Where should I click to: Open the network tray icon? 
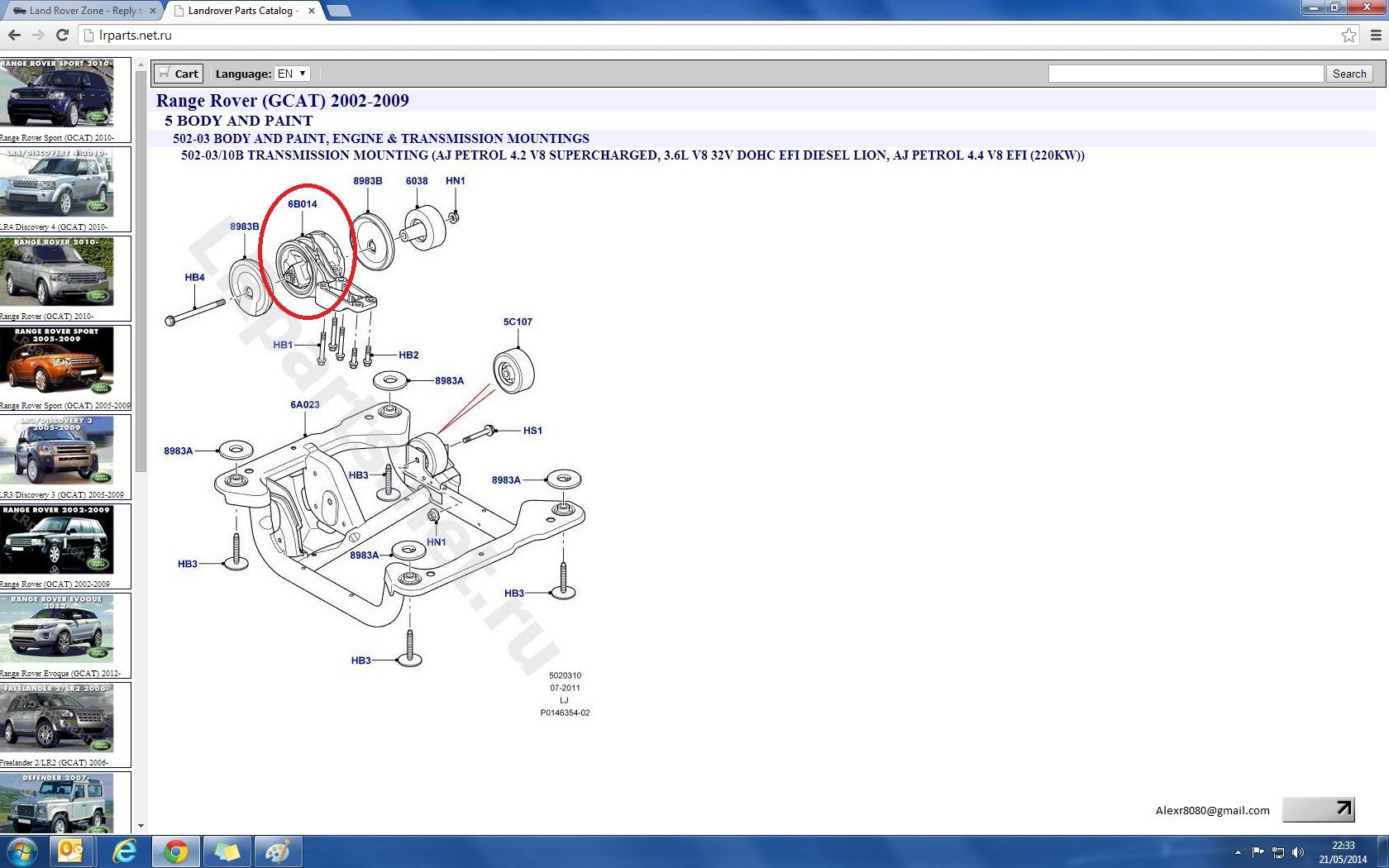(1278, 852)
